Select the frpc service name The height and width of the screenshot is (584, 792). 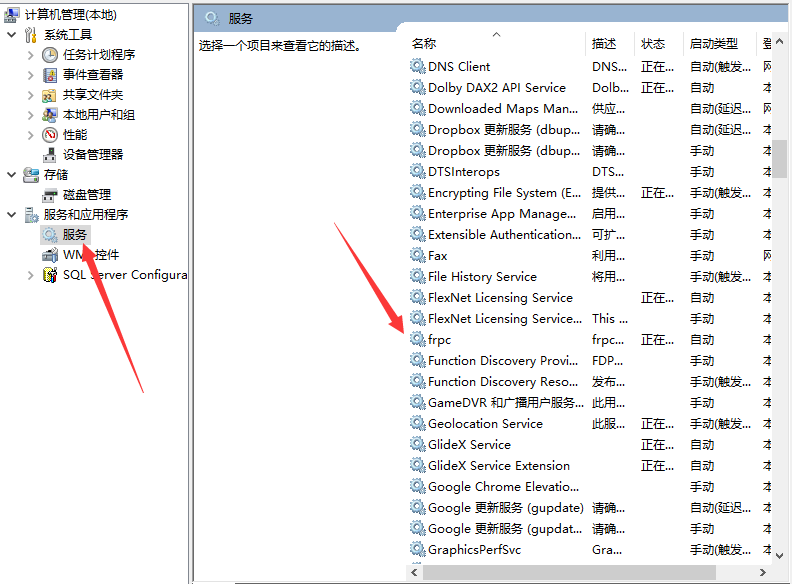(x=439, y=340)
